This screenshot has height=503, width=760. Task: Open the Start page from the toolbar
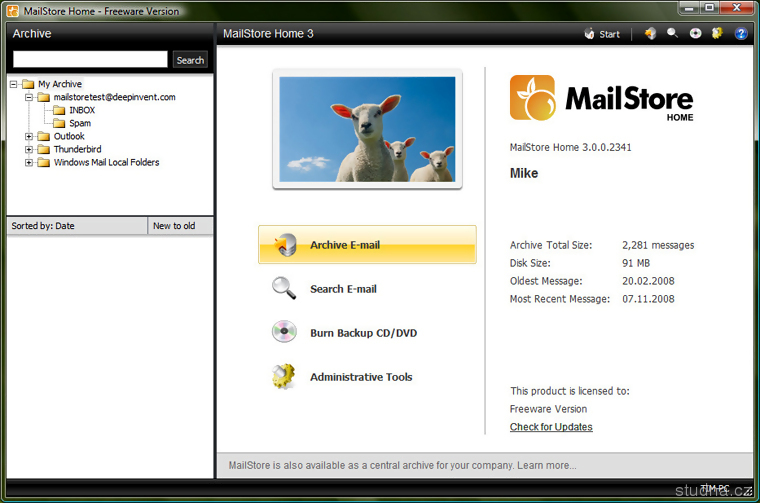click(602, 34)
